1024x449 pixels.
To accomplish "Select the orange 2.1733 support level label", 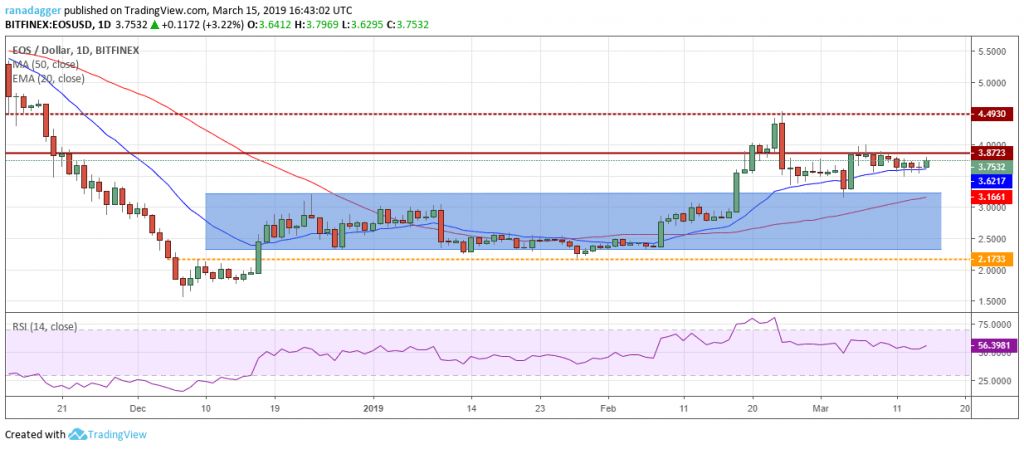I will 993,259.
